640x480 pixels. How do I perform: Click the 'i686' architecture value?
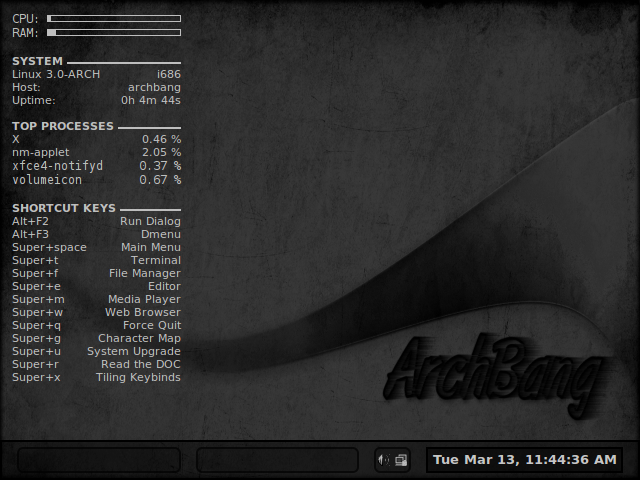point(169,74)
